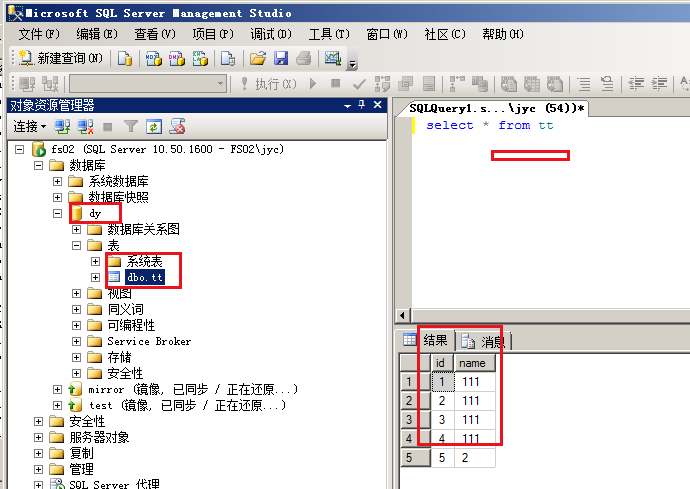690x489 pixels.
Task: Click the Parse checkmark icon
Action: pos(359,84)
